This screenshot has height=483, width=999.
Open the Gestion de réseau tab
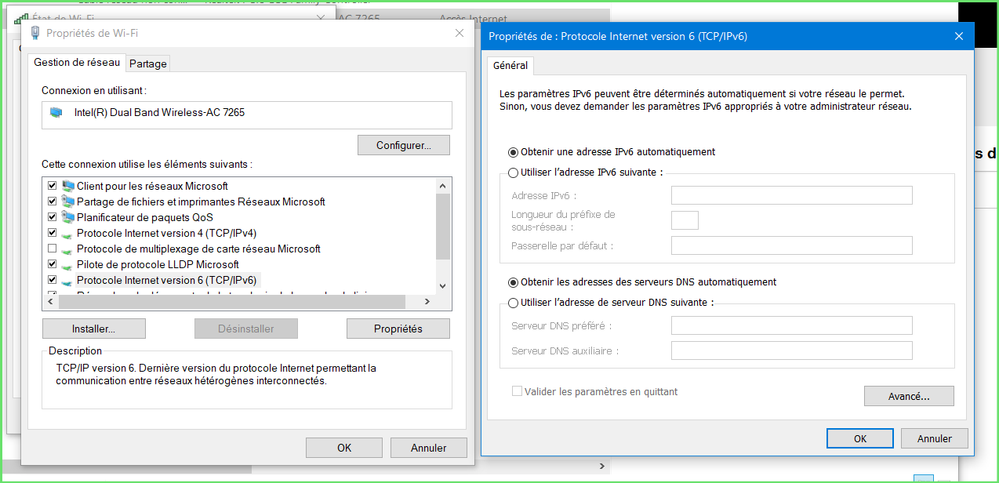coord(76,63)
